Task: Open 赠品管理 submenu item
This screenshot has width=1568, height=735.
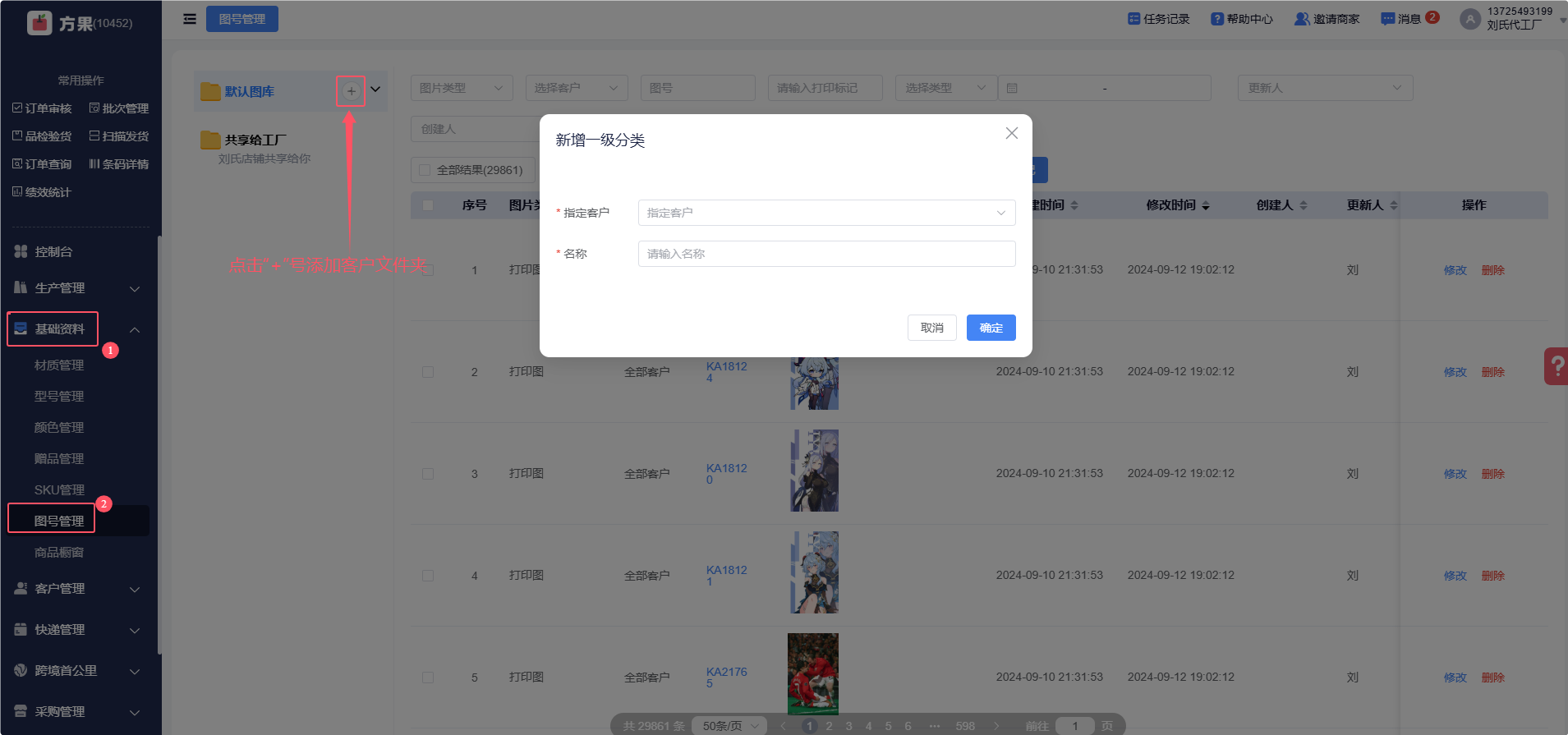Action: pos(59,459)
